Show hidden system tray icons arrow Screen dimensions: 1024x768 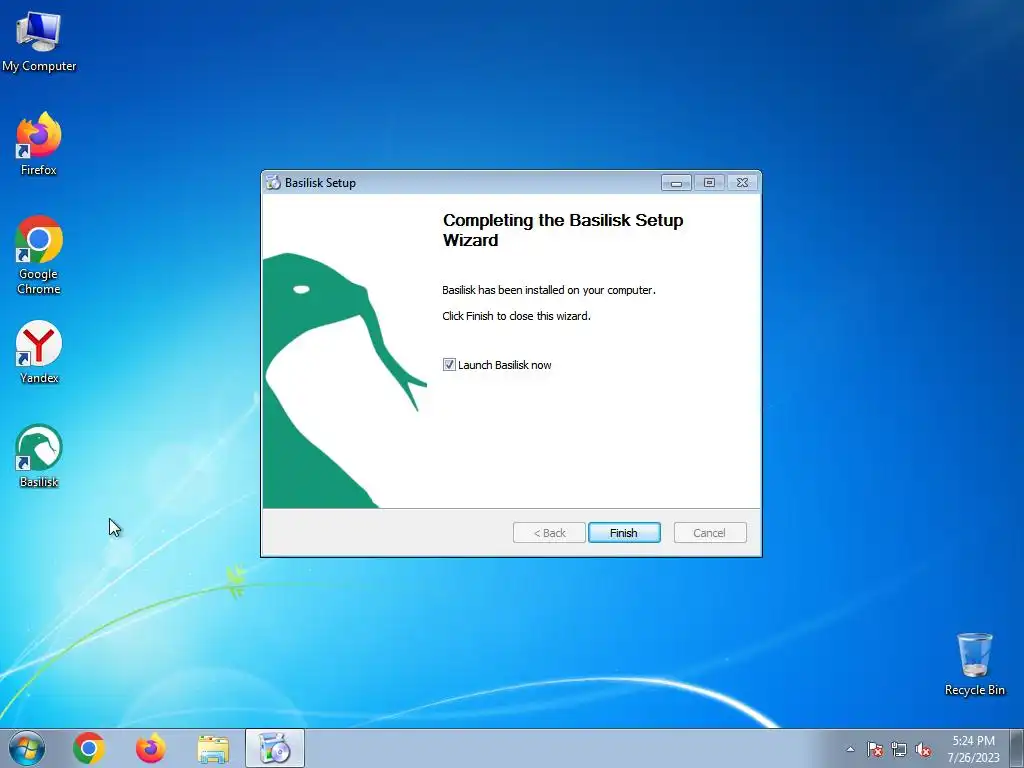click(x=850, y=749)
